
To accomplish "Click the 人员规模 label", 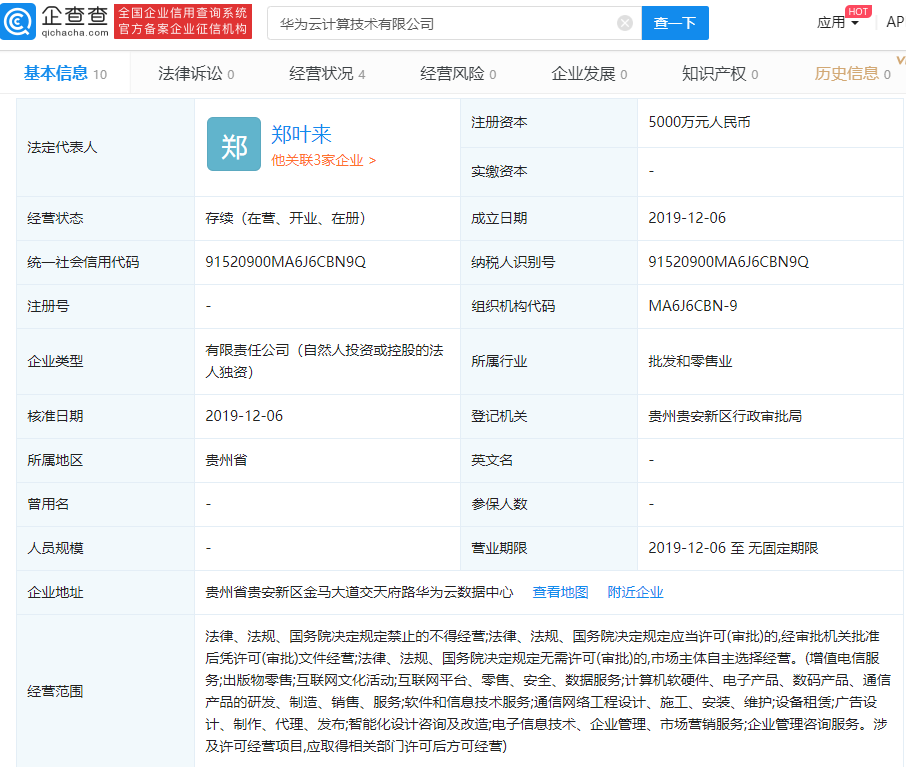I will [55, 548].
